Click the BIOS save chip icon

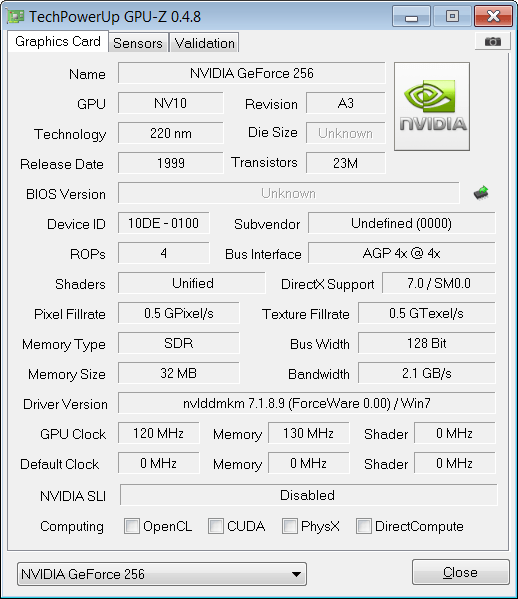pyautogui.click(x=481, y=193)
